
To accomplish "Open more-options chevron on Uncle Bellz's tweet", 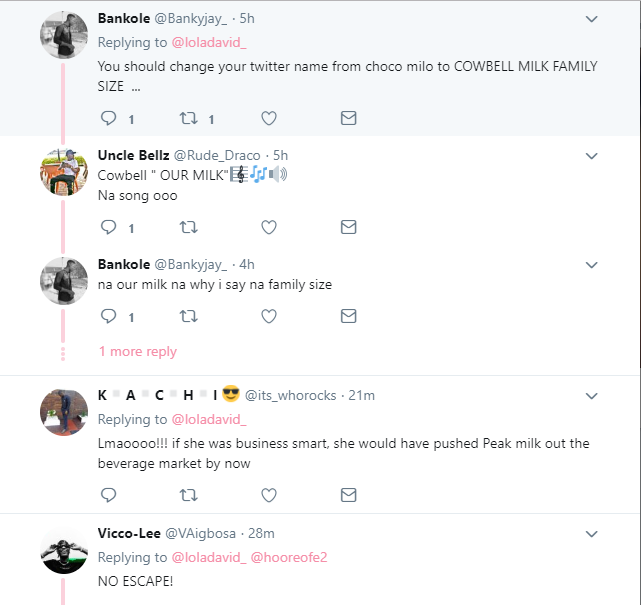I will click(591, 156).
